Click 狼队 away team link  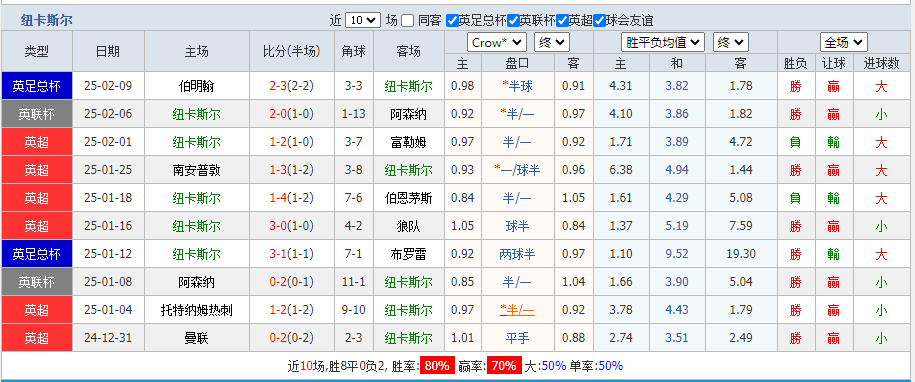pyautogui.click(x=408, y=226)
